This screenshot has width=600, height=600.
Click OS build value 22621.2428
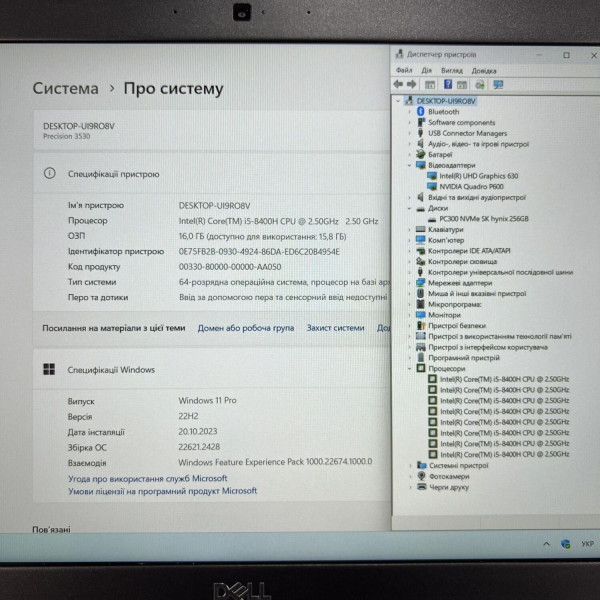pyautogui.click(x=199, y=447)
